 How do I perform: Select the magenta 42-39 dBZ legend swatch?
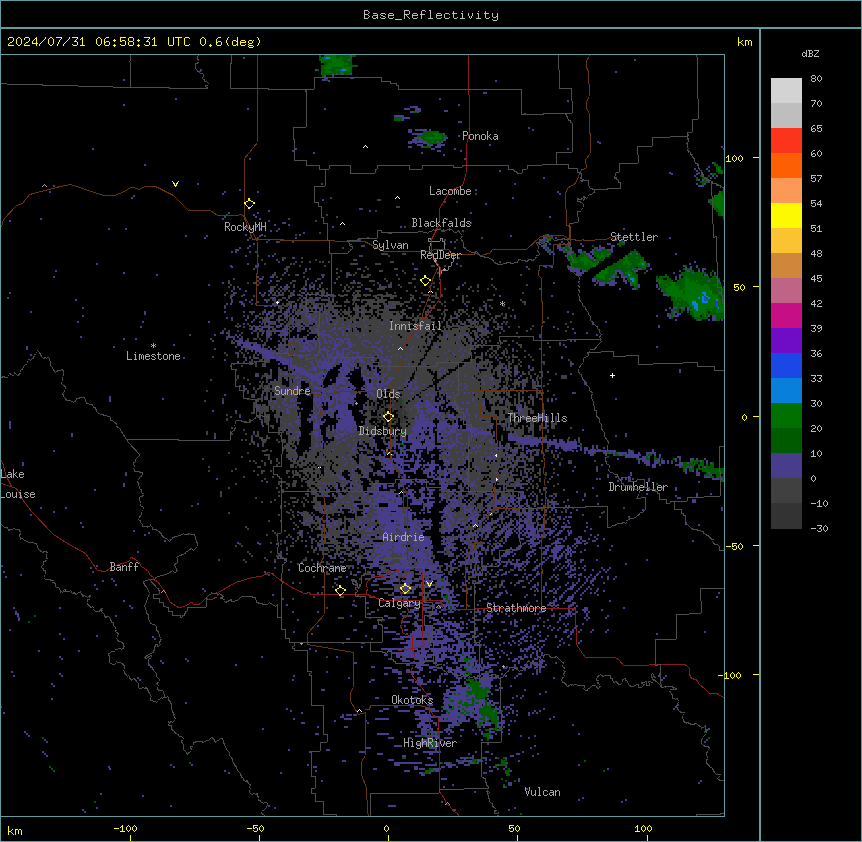(786, 315)
